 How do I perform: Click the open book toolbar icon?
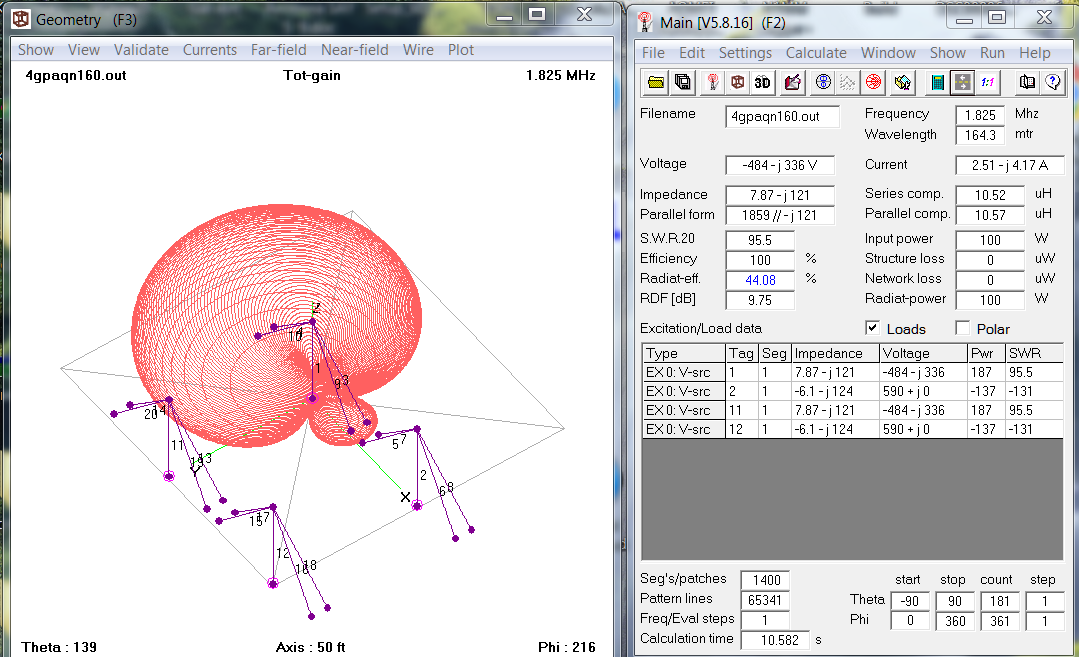click(x=1027, y=83)
